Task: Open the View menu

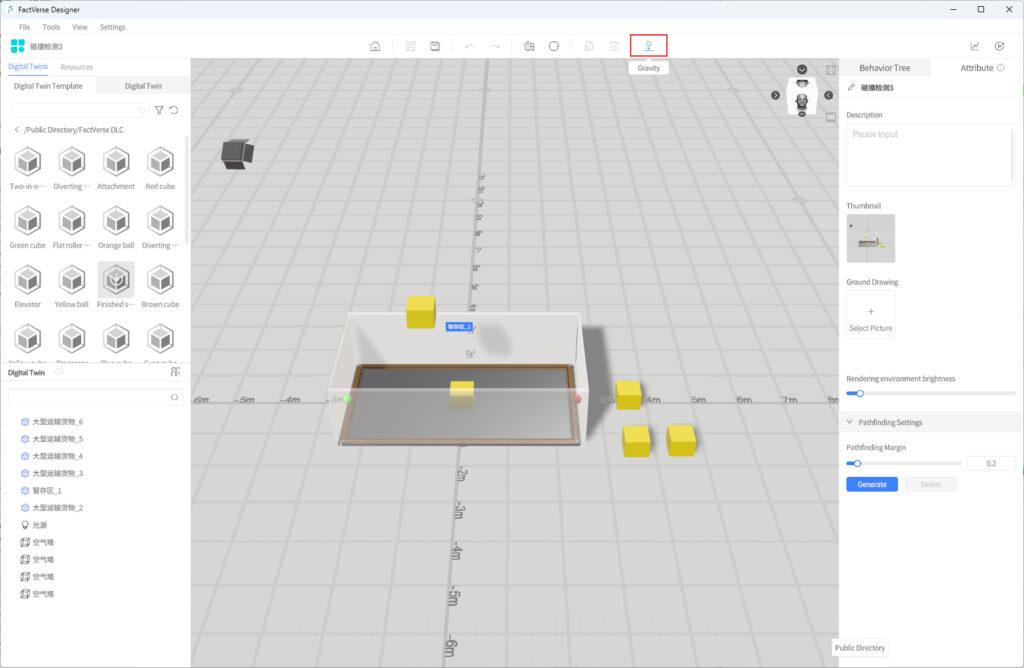Action: pyautogui.click(x=80, y=27)
